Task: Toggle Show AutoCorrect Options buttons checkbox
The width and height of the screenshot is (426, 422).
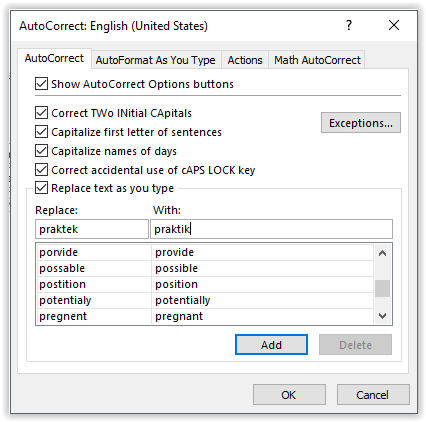Action: pyautogui.click(x=41, y=84)
